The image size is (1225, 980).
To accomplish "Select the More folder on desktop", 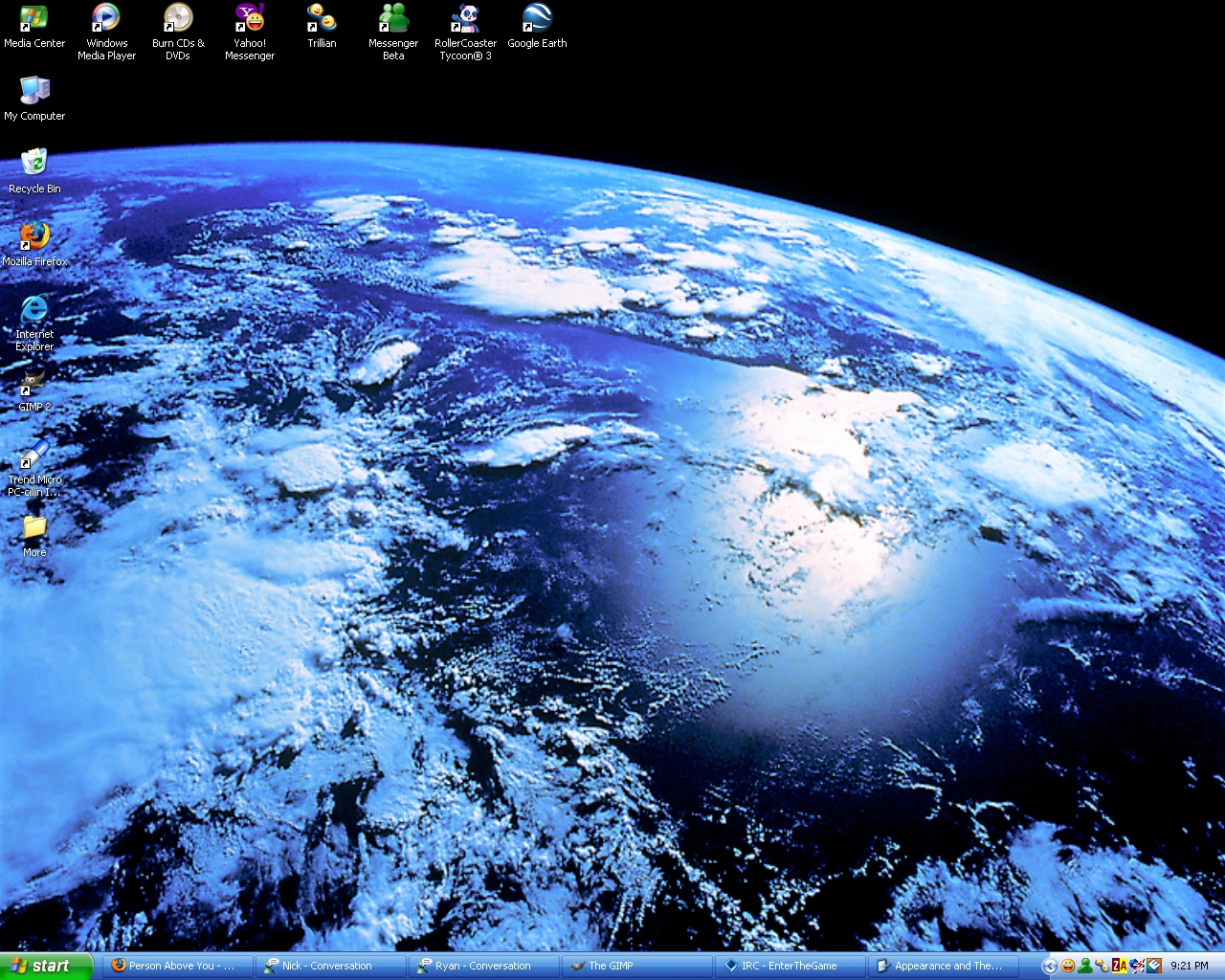I will (34, 528).
